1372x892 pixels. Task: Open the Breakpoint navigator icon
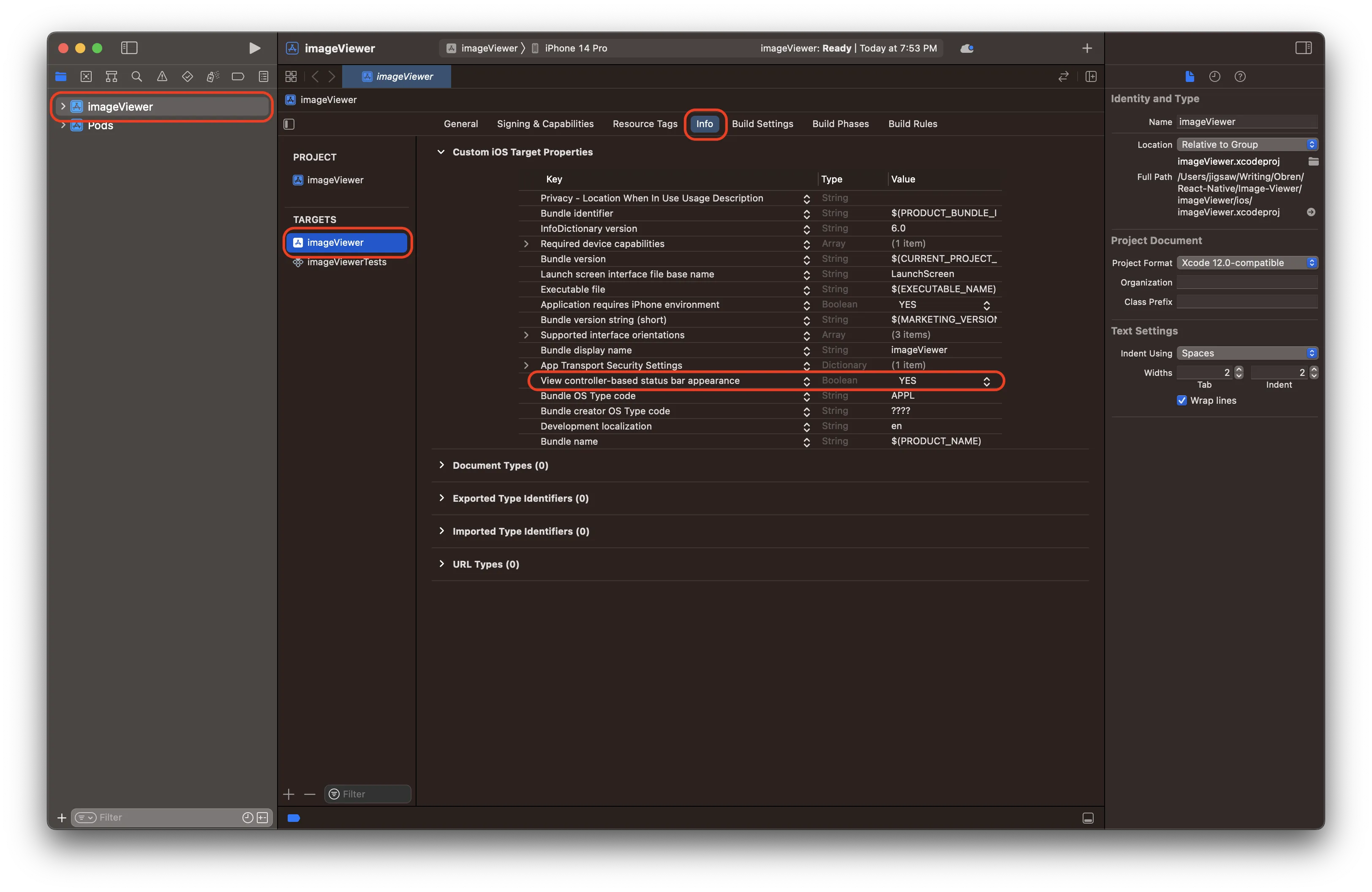click(237, 76)
